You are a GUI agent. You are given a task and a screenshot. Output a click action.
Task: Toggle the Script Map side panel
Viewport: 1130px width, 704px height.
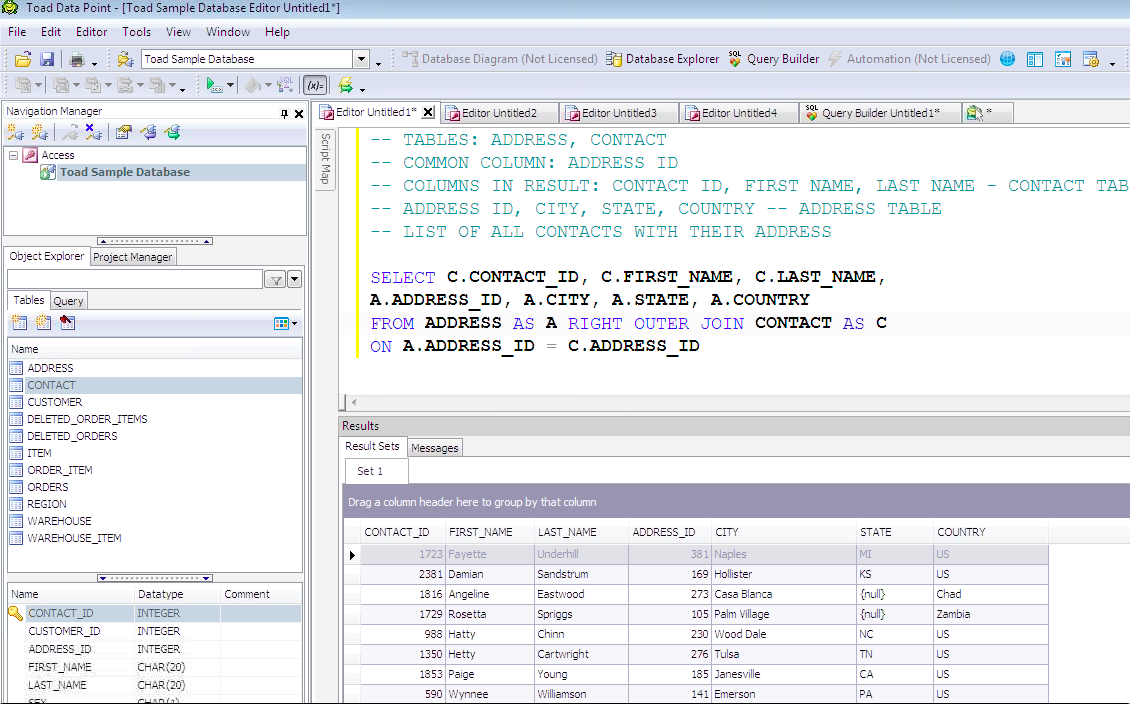point(325,160)
